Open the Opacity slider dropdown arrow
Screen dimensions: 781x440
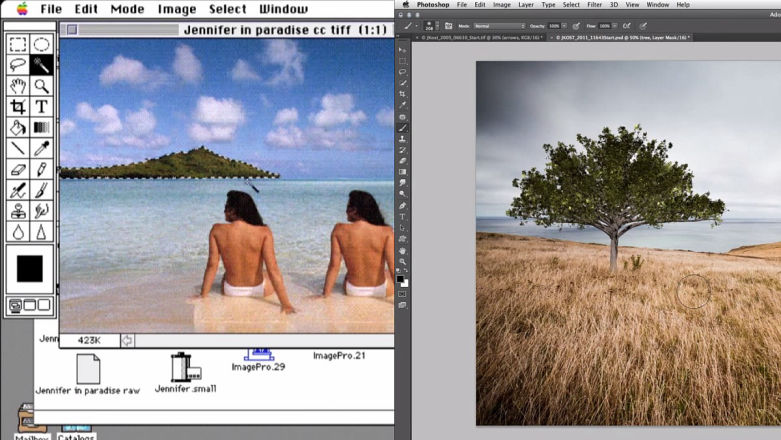coord(564,26)
